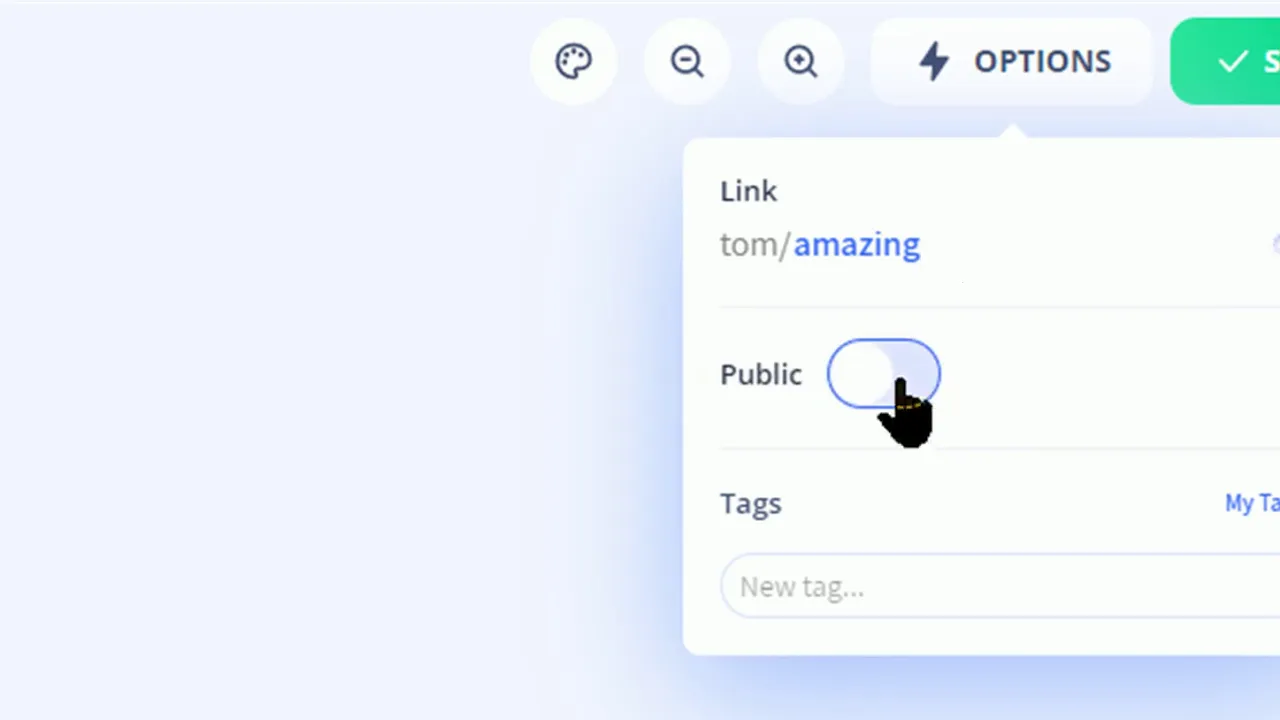Click the gray 'tom/' link prefix
The height and width of the screenshot is (720, 1280).
point(756,244)
